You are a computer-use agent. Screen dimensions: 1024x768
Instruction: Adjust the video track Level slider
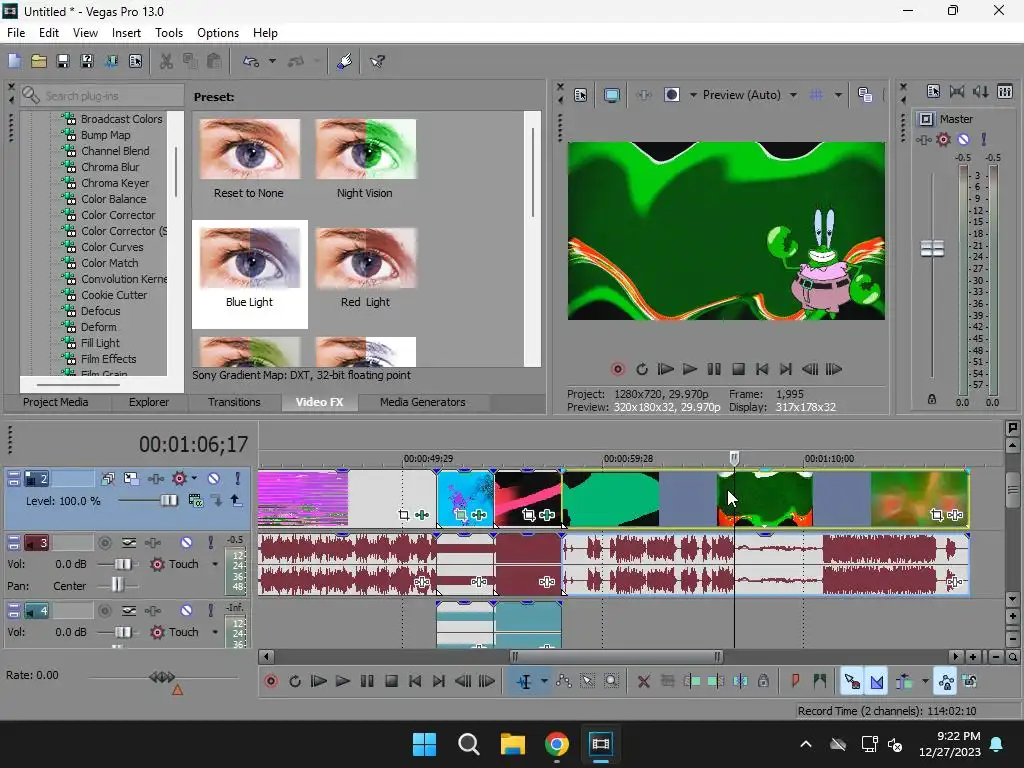point(168,500)
